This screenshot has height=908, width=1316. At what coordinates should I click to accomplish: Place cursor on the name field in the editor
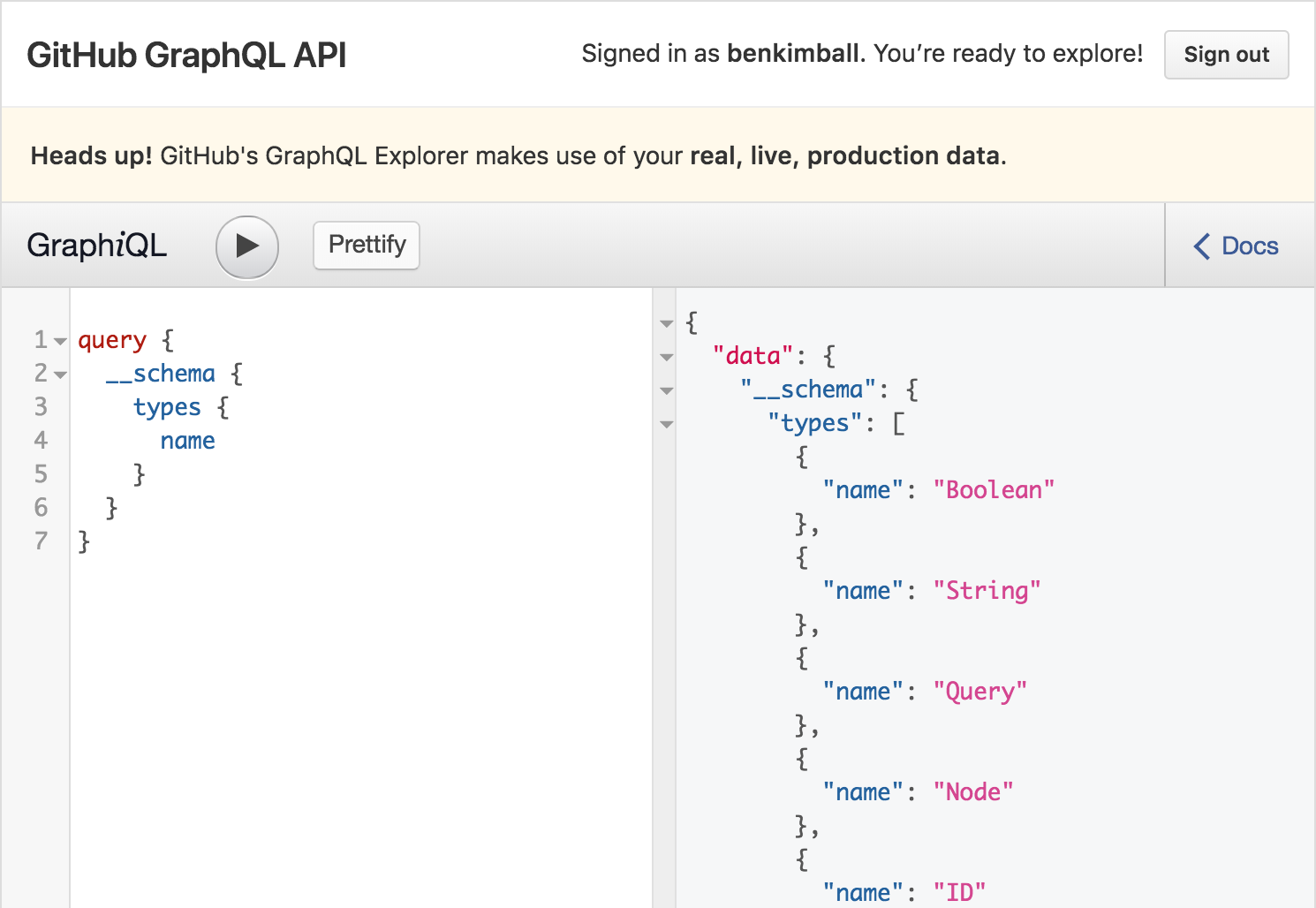pos(187,440)
